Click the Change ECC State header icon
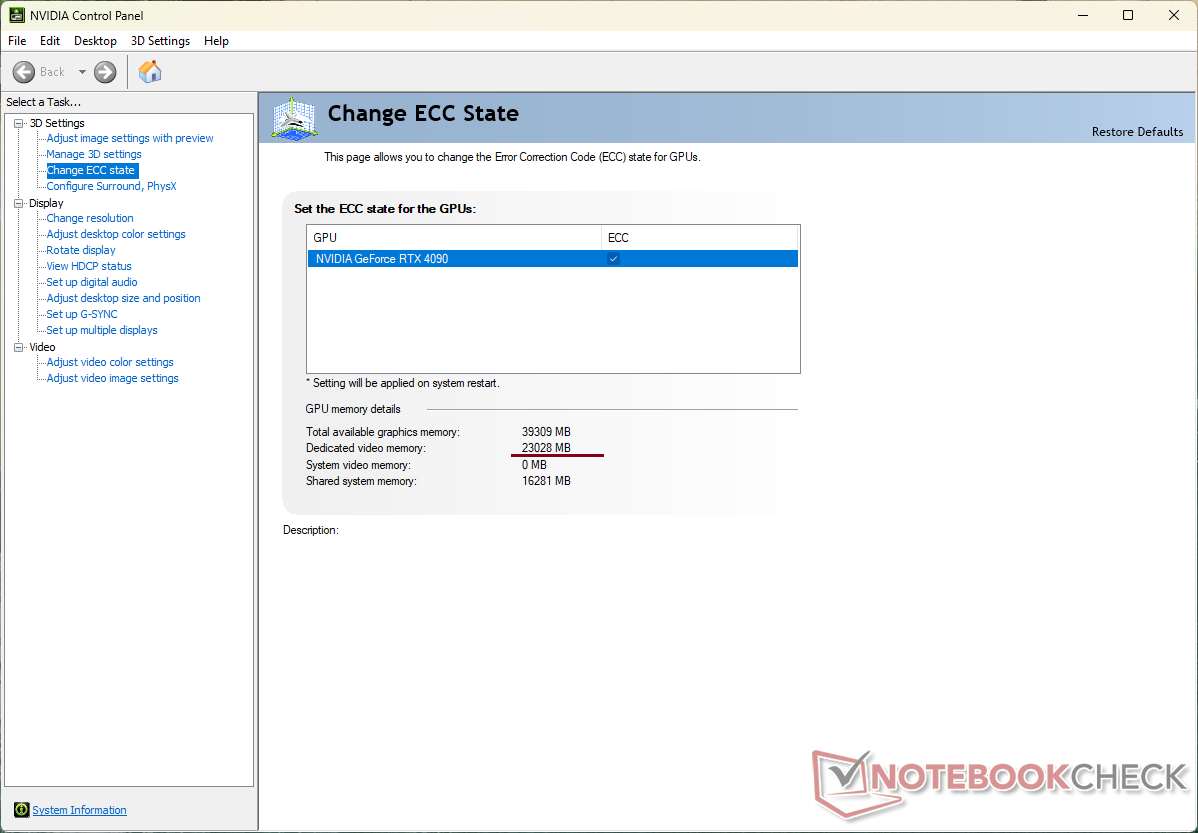 [x=294, y=118]
